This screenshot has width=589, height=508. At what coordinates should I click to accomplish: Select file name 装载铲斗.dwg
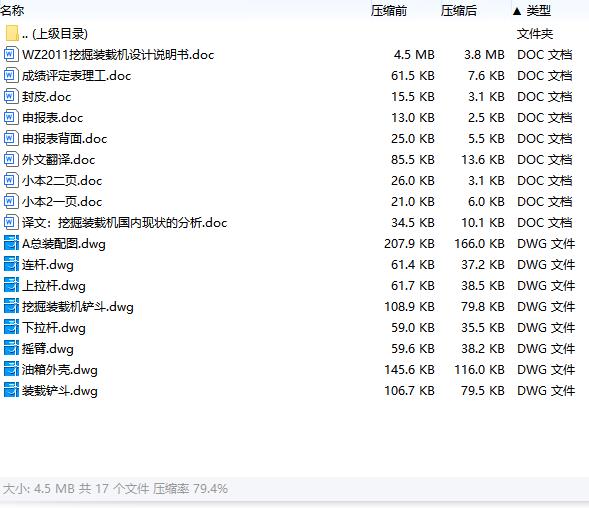[x=60, y=391]
